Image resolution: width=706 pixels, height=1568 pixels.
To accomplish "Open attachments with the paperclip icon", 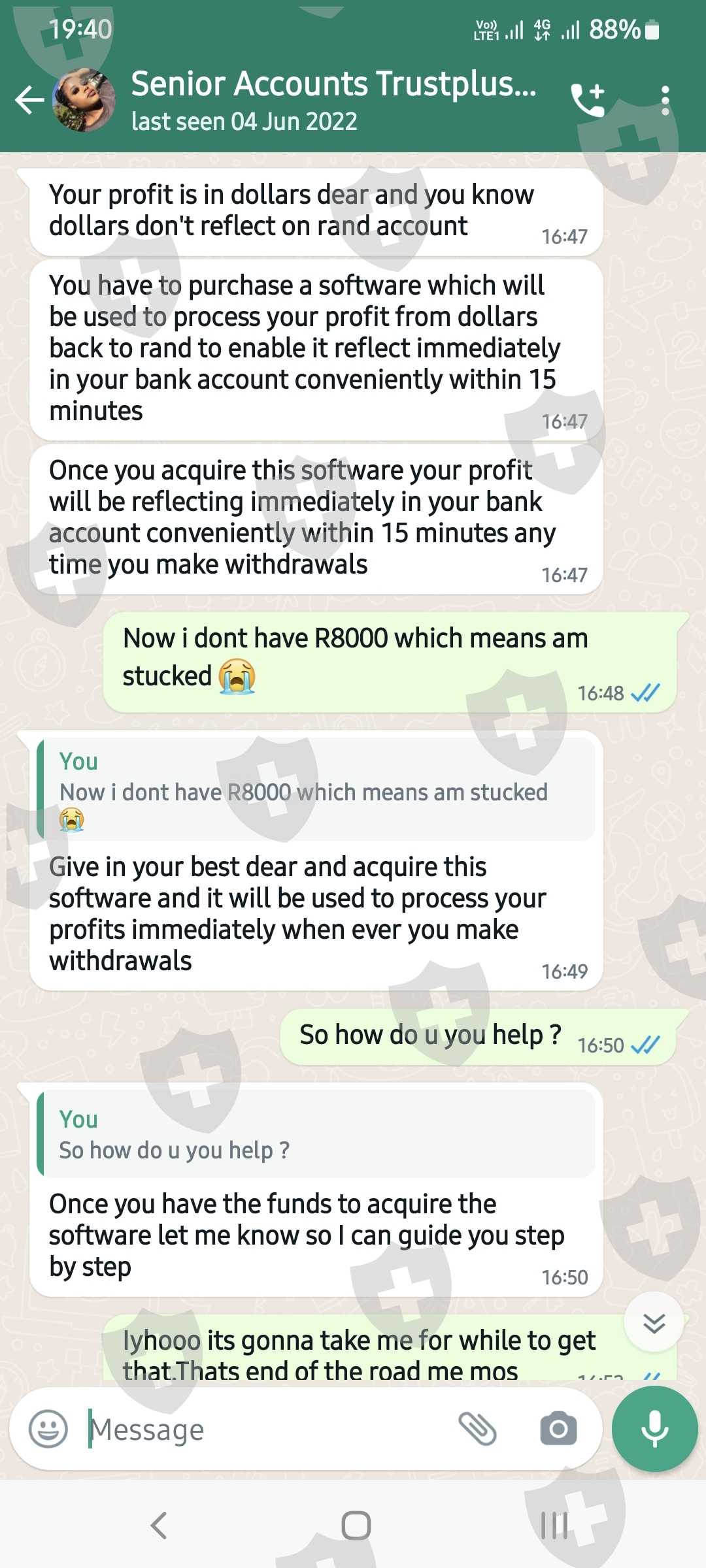I will pos(478,1429).
